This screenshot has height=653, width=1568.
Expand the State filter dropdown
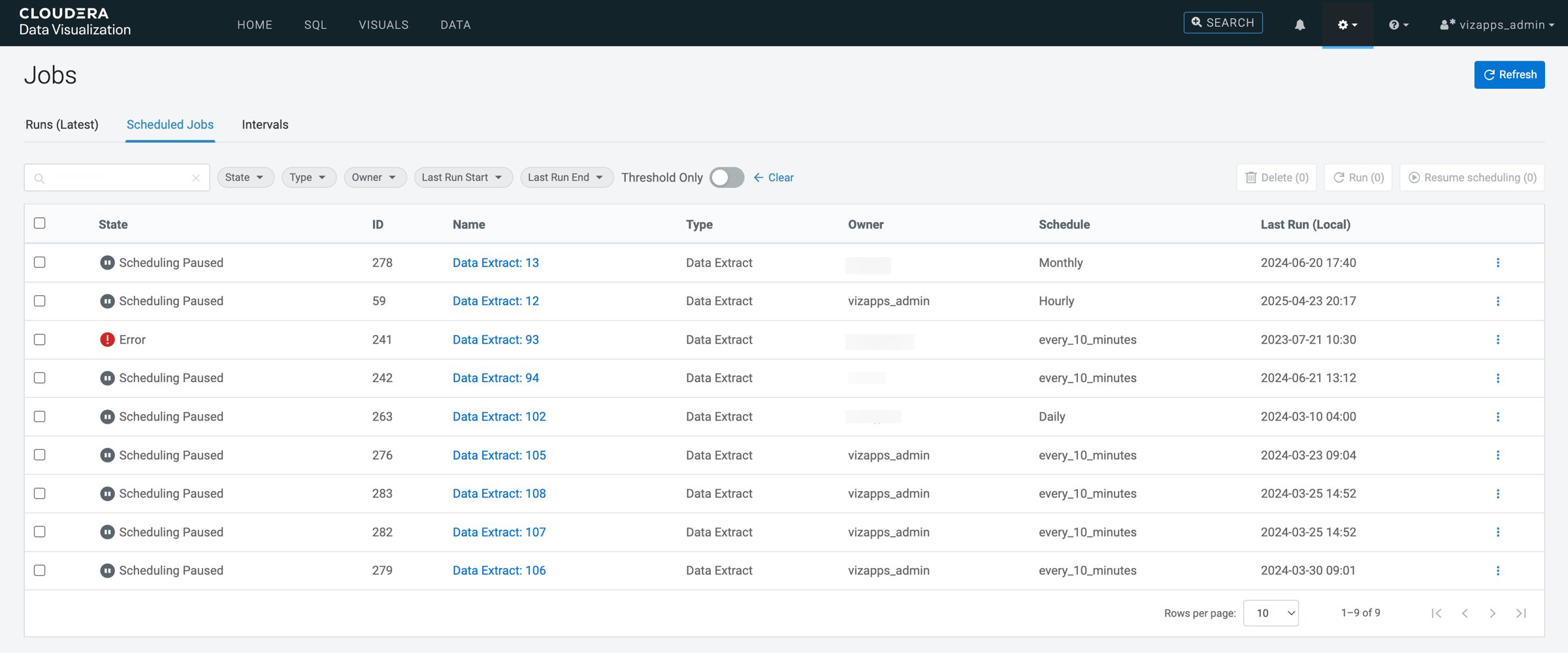(245, 178)
